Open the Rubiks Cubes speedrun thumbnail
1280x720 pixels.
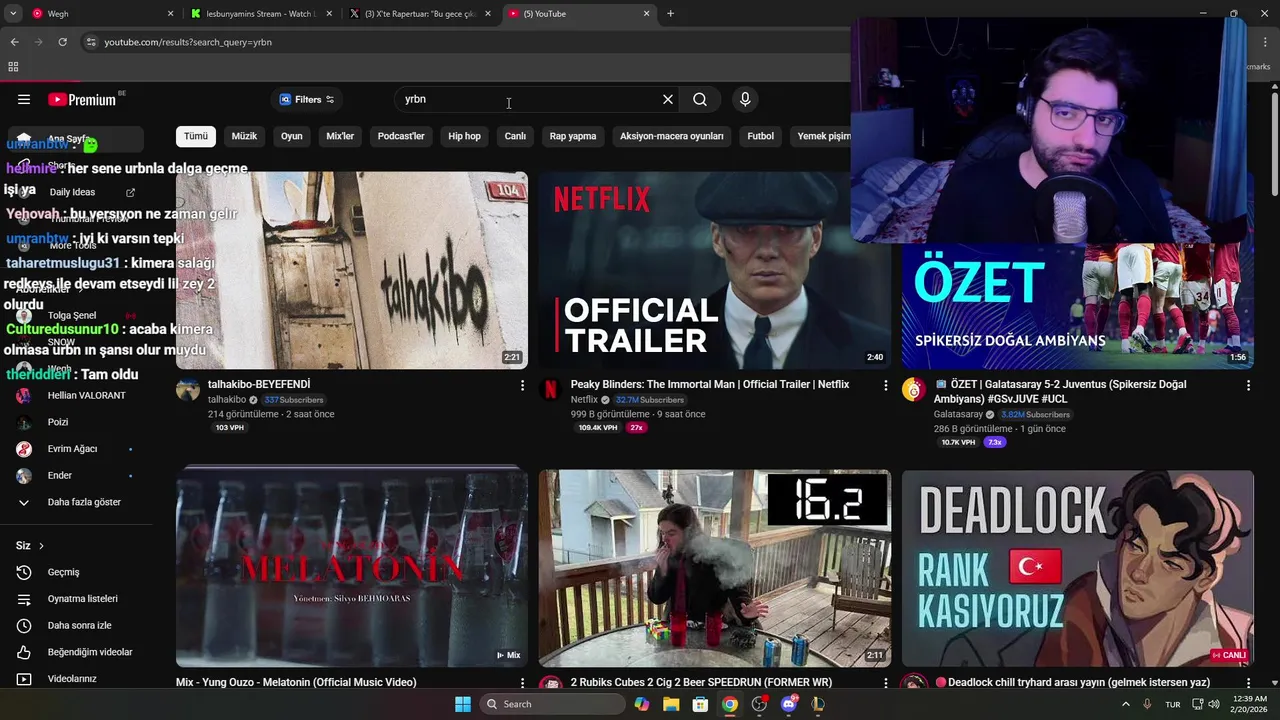coord(714,568)
